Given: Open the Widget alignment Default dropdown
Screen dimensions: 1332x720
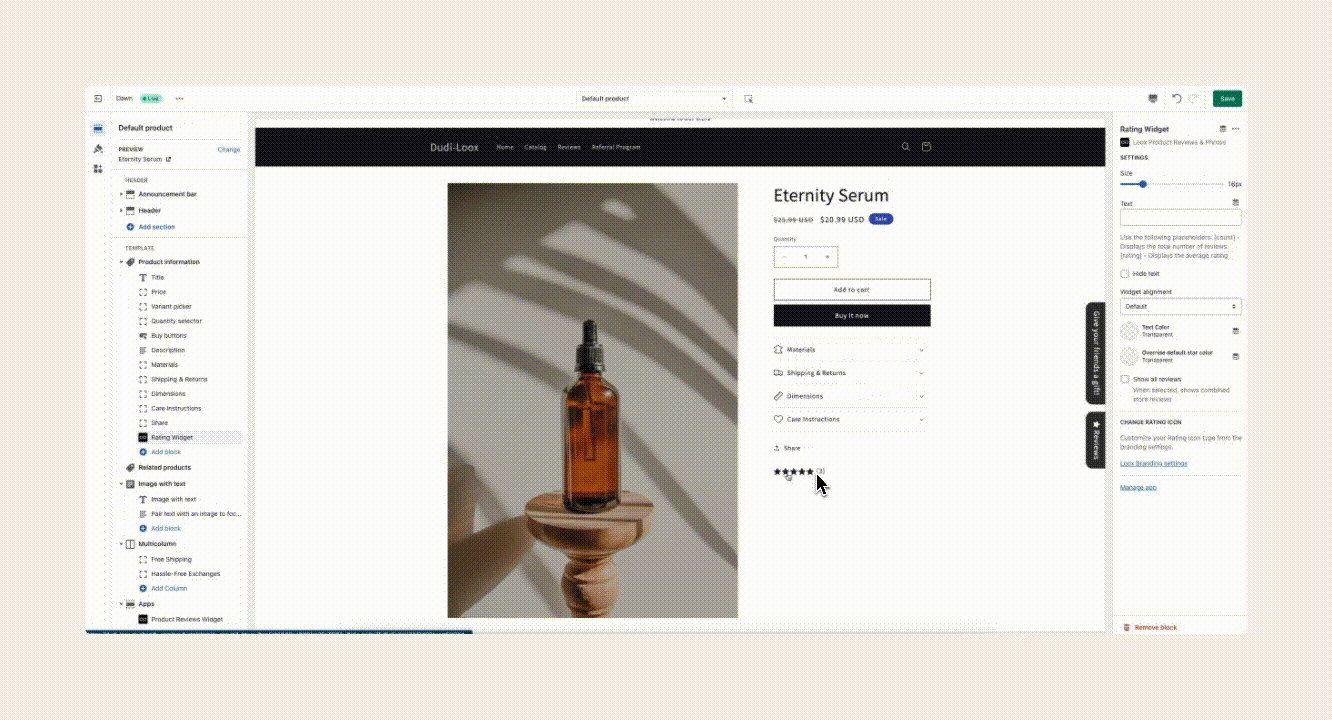Looking at the screenshot, I should (1180, 306).
